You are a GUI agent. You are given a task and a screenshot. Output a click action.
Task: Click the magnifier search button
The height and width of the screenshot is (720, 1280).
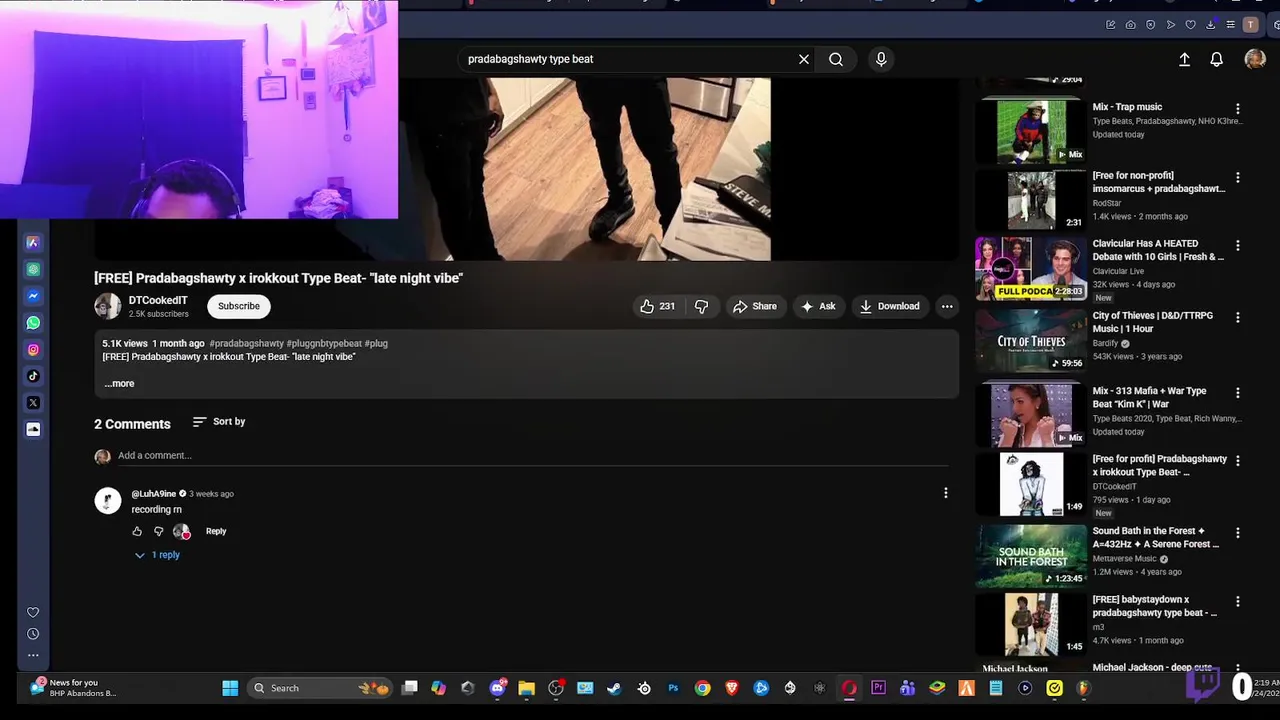click(836, 59)
